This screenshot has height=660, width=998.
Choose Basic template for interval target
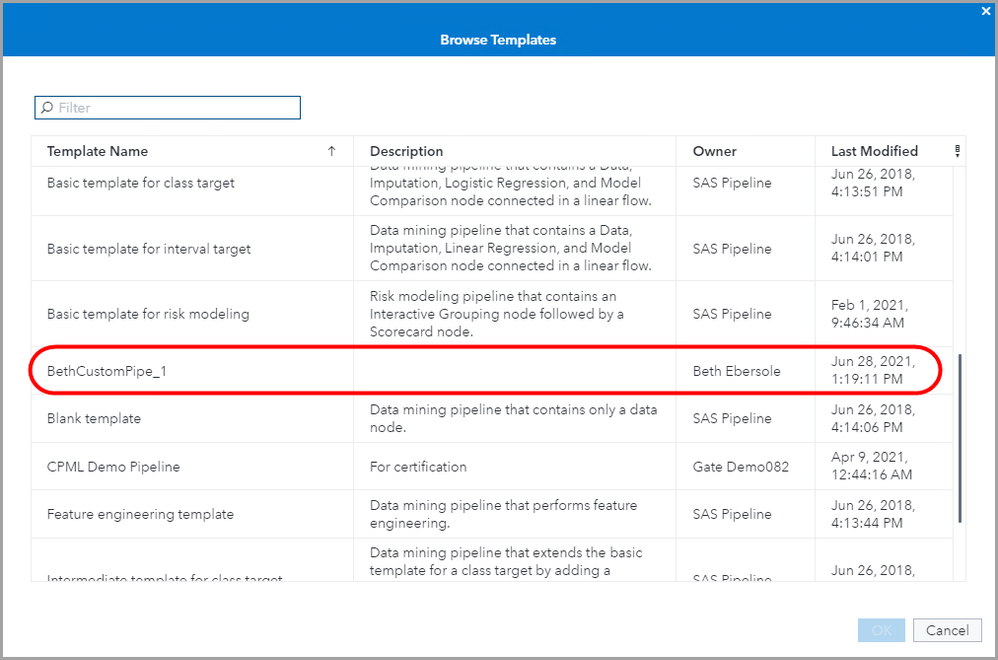coord(149,249)
